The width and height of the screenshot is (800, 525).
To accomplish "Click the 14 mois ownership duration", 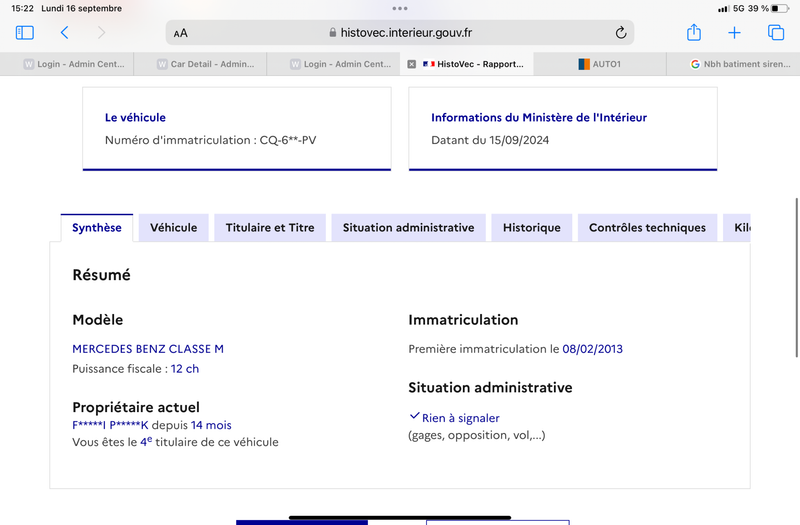I will tap(211, 425).
